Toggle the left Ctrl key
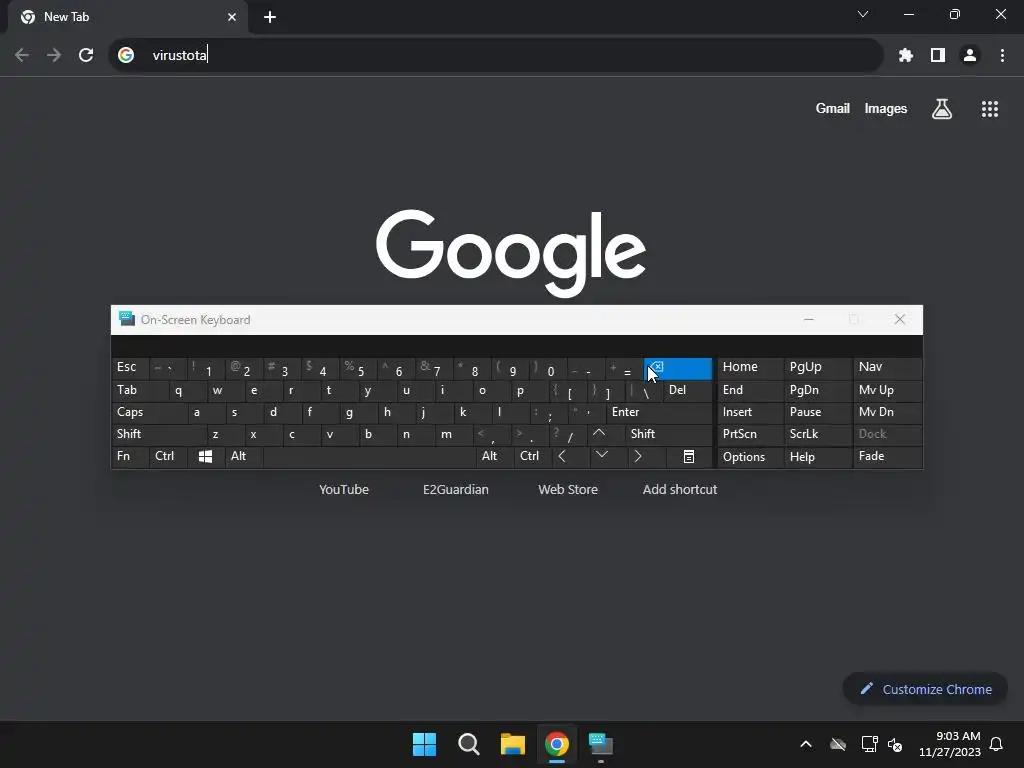The width and height of the screenshot is (1024, 768). tap(168, 456)
